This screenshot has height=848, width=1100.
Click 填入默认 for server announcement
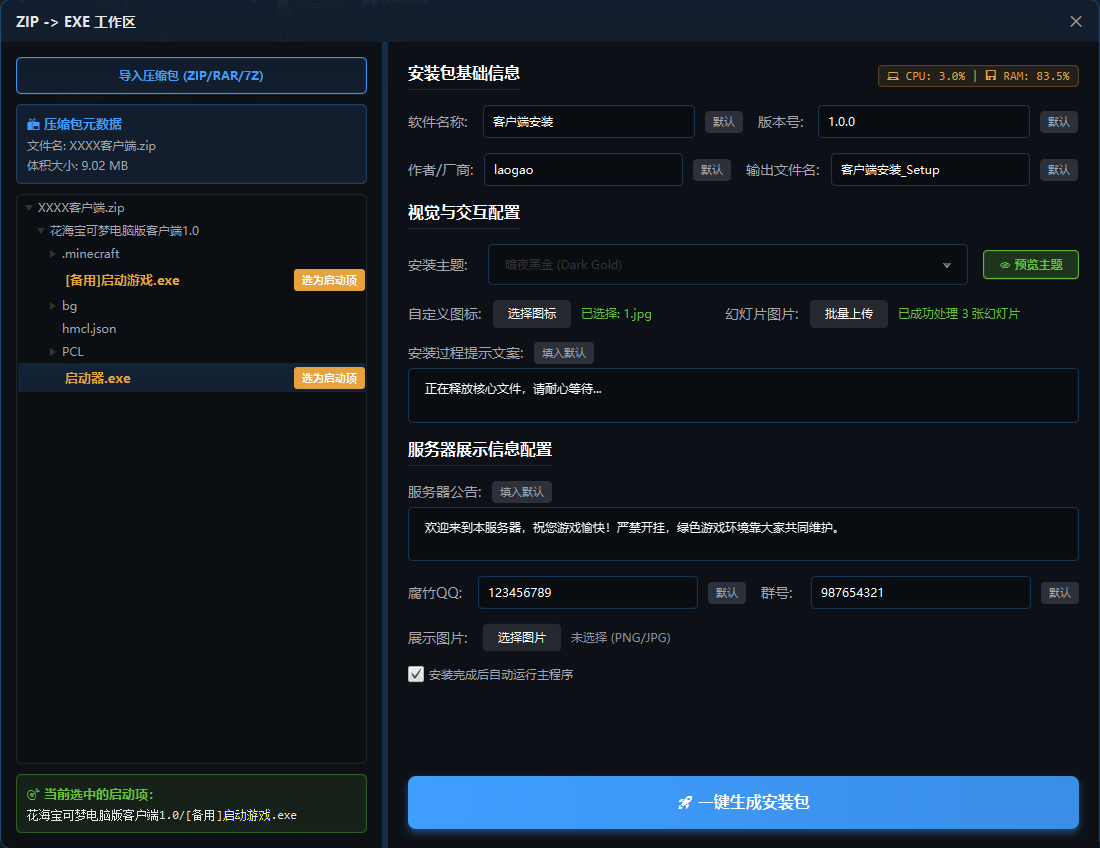pos(522,492)
